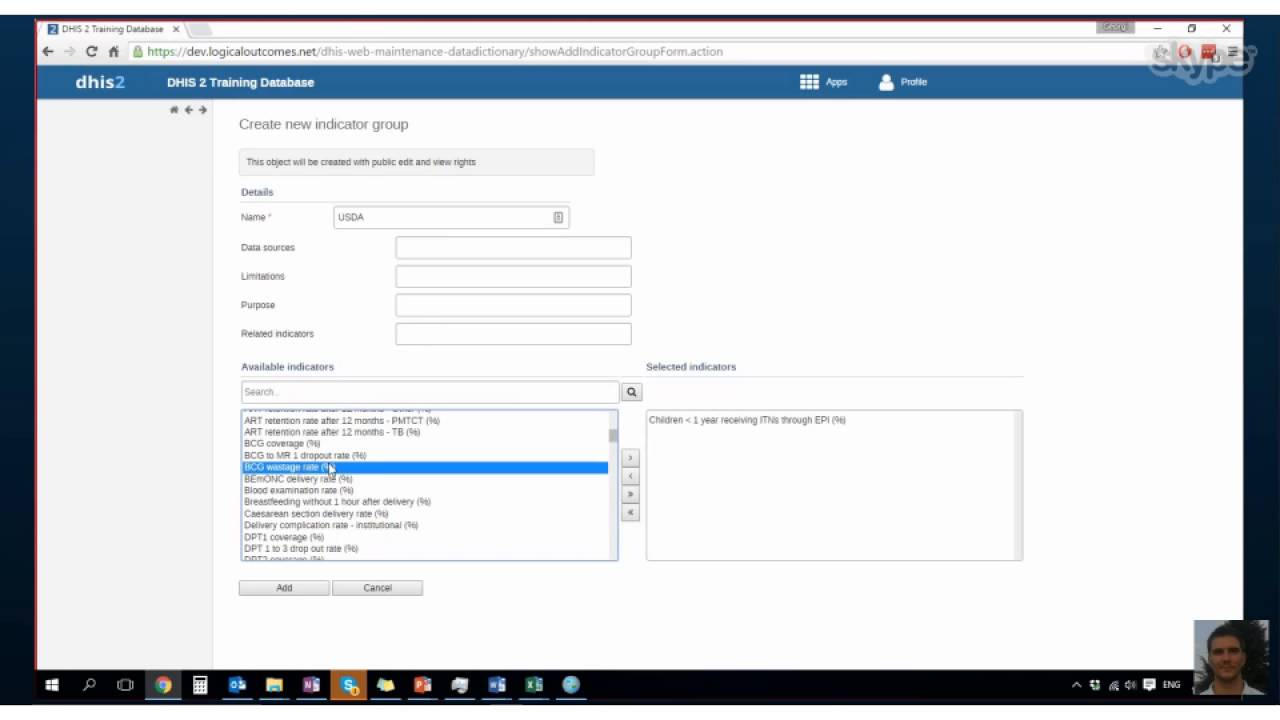Click into the Purpose field

pyautogui.click(x=513, y=305)
